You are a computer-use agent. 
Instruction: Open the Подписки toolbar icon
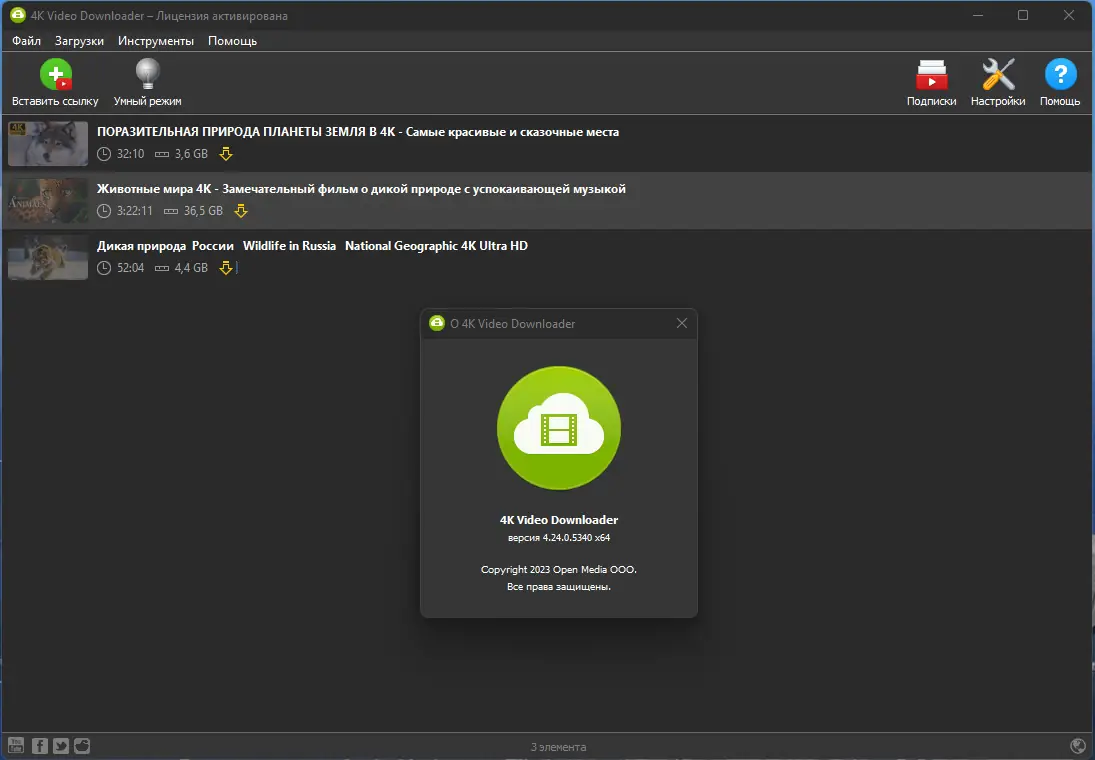[x=932, y=75]
